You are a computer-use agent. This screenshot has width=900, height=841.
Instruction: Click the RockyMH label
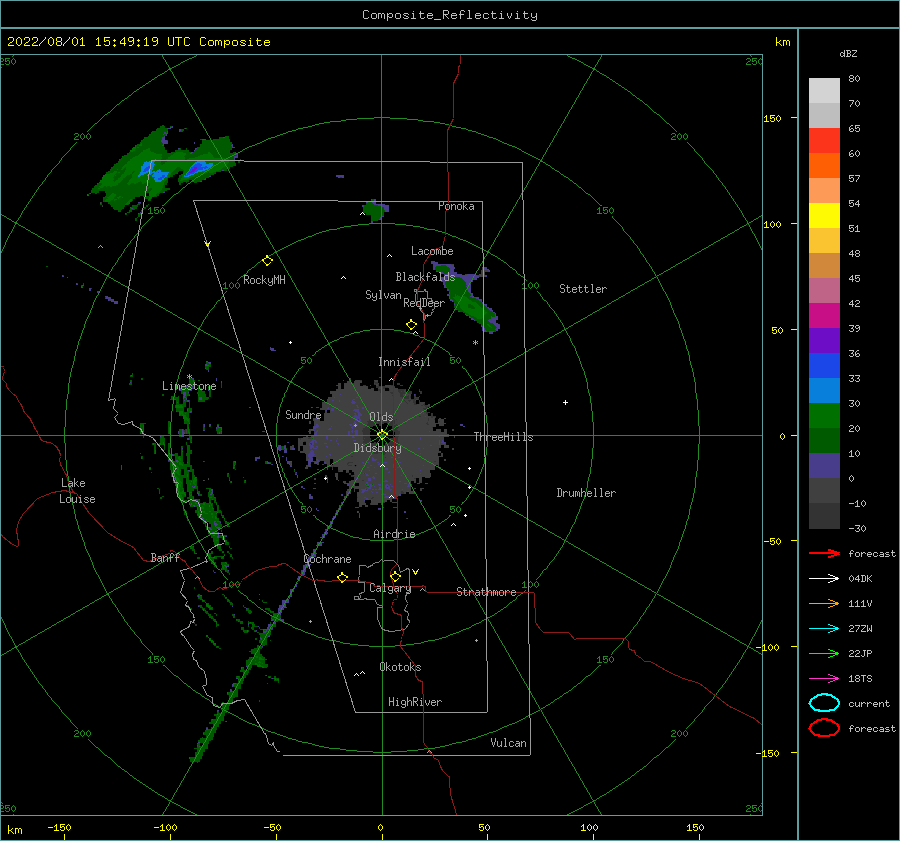click(264, 280)
